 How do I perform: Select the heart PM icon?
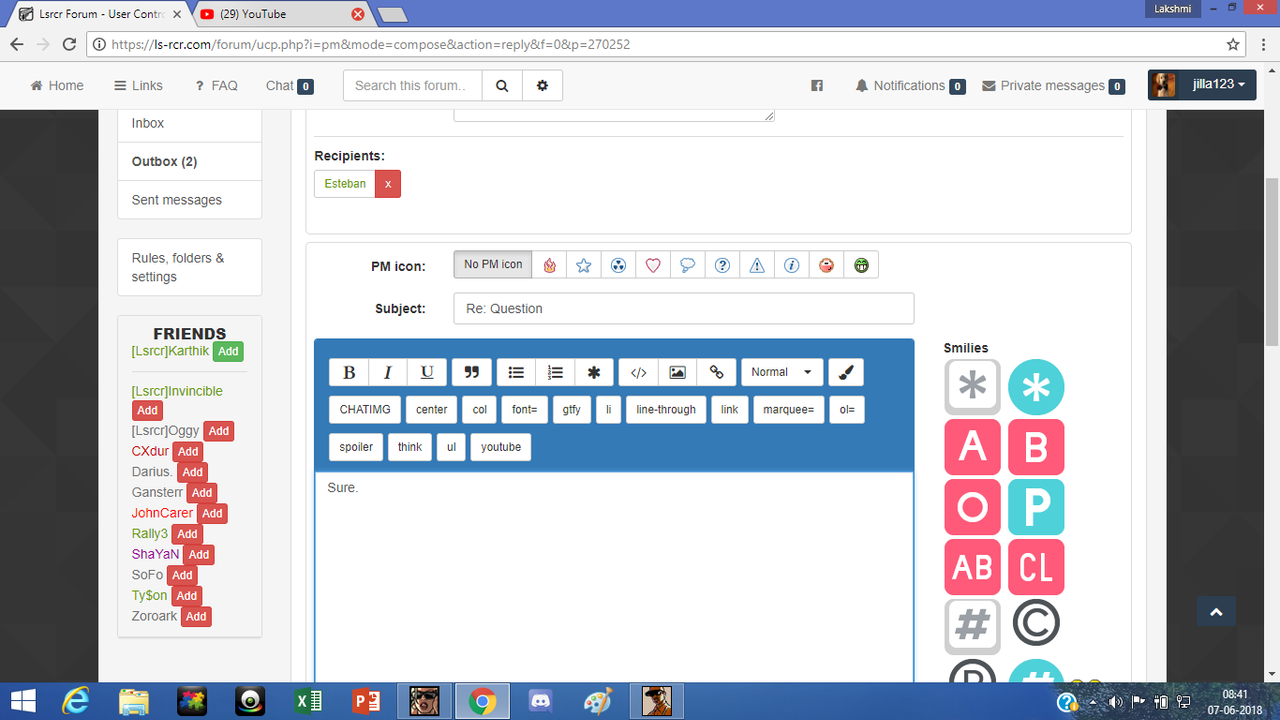653,265
